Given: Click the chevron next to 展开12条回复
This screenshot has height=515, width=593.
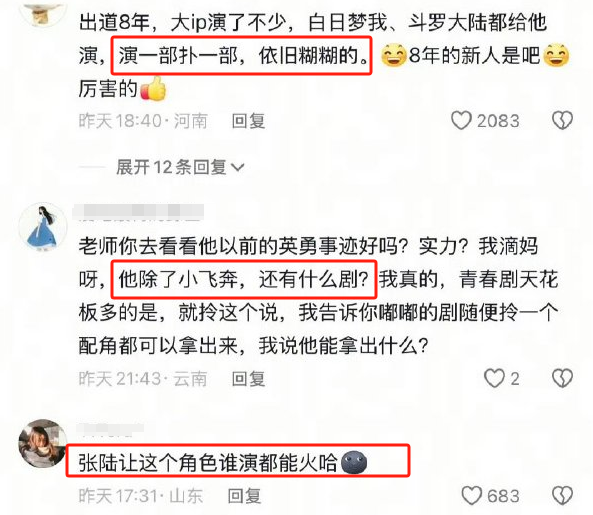Looking at the screenshot, I should click(x=238, y=167).
